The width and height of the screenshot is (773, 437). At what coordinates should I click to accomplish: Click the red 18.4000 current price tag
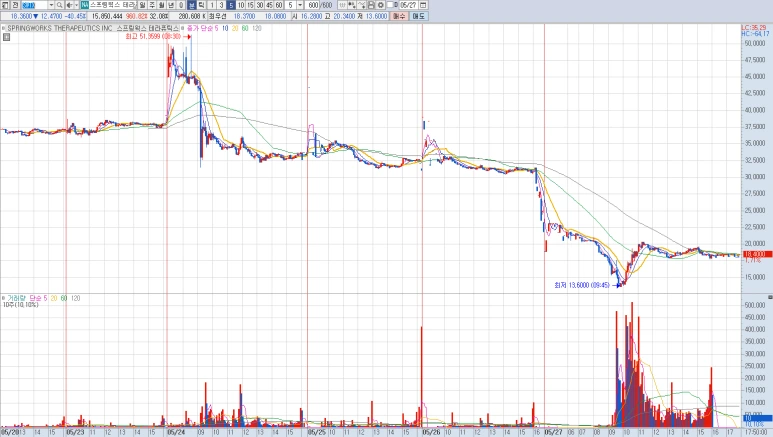[x=755, y=254]
